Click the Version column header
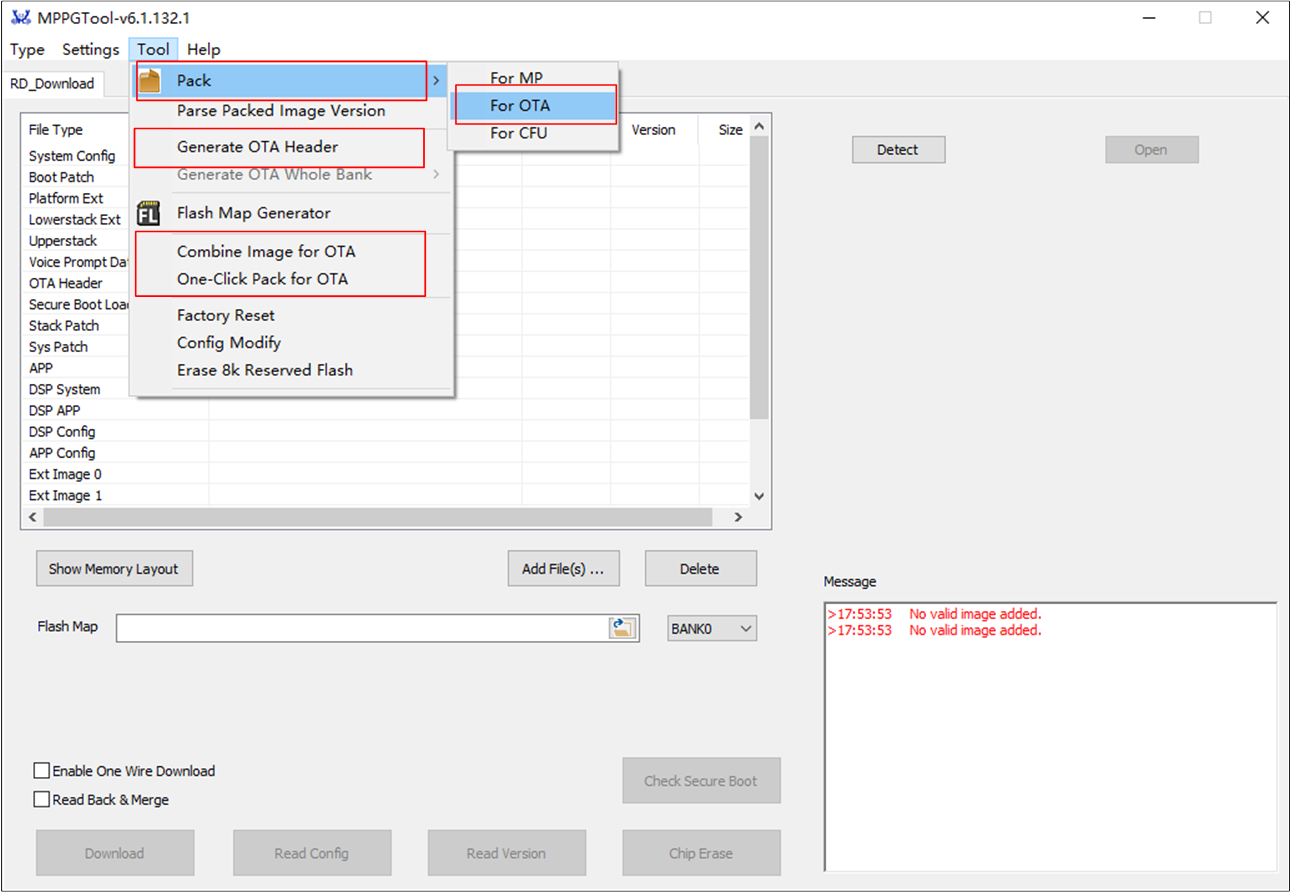This screenshot has width=1291, height=892. [655, 130]
